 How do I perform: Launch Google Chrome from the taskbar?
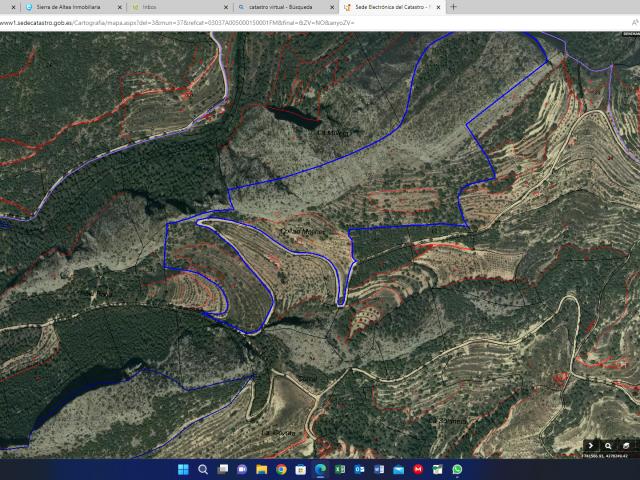(281, 469)
